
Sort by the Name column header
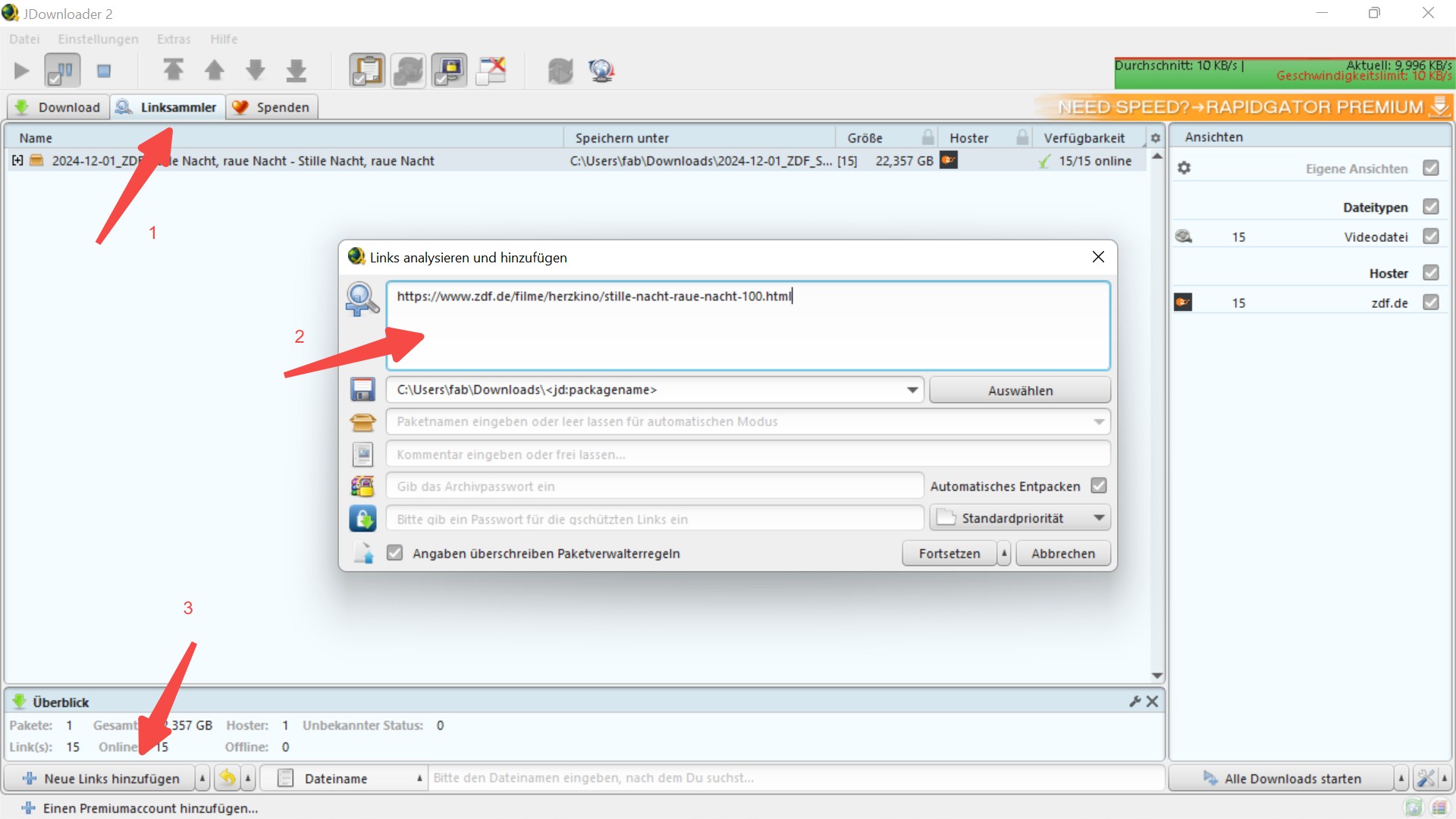[284, 138]
